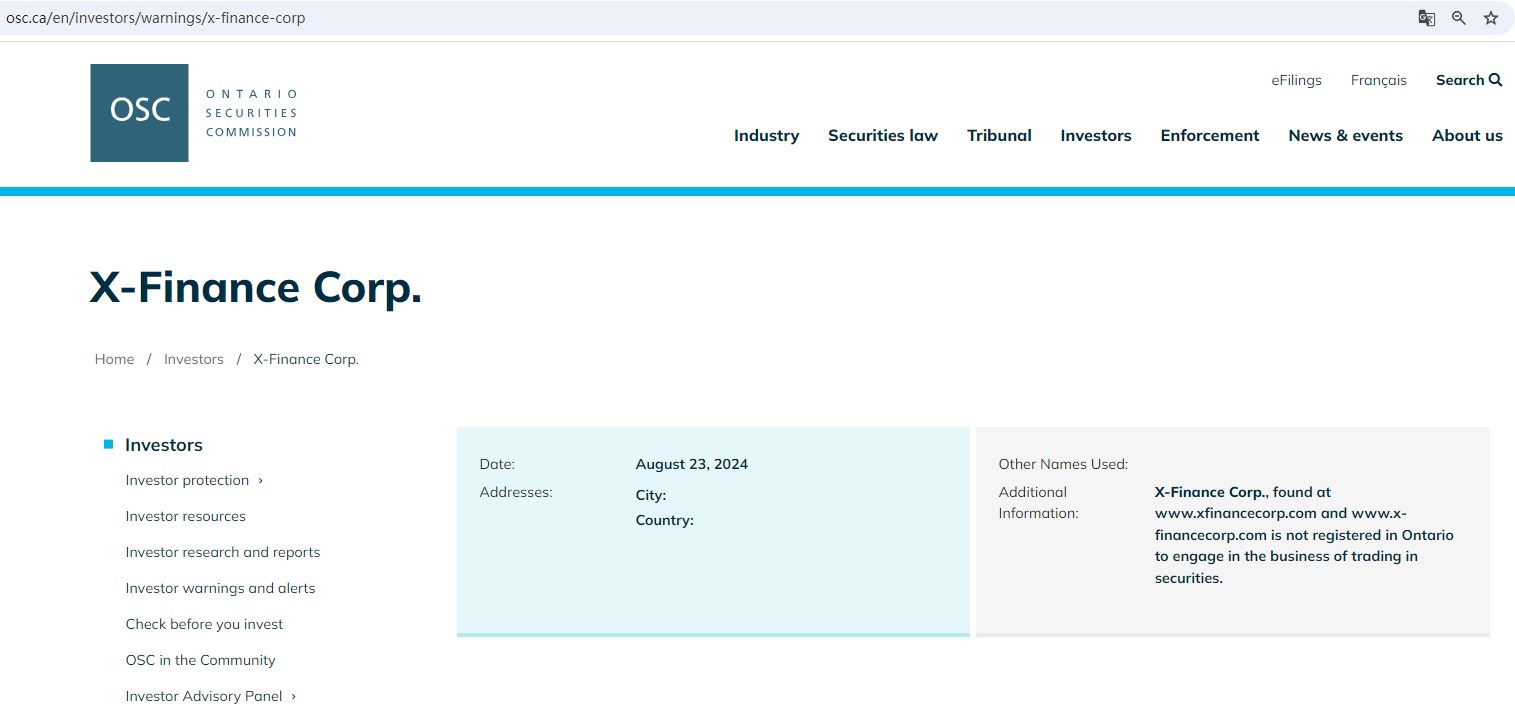This screenshot has height=707, width=1515.
Task: Open the browser translate page icon
Action: click(x=1427, y=18)
